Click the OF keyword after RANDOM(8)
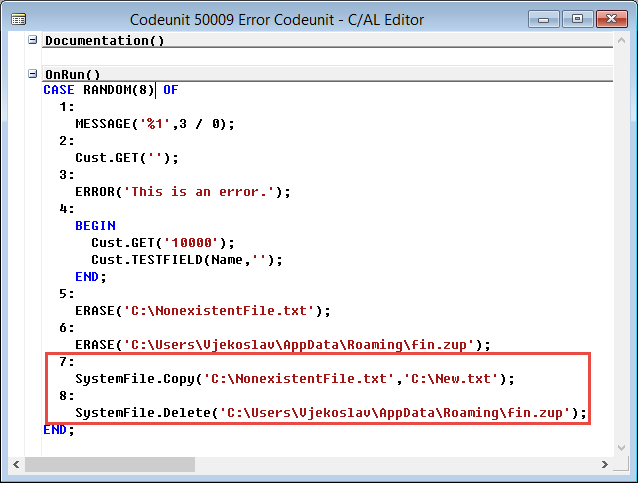The image size is (638, 483). pos(170,90)
